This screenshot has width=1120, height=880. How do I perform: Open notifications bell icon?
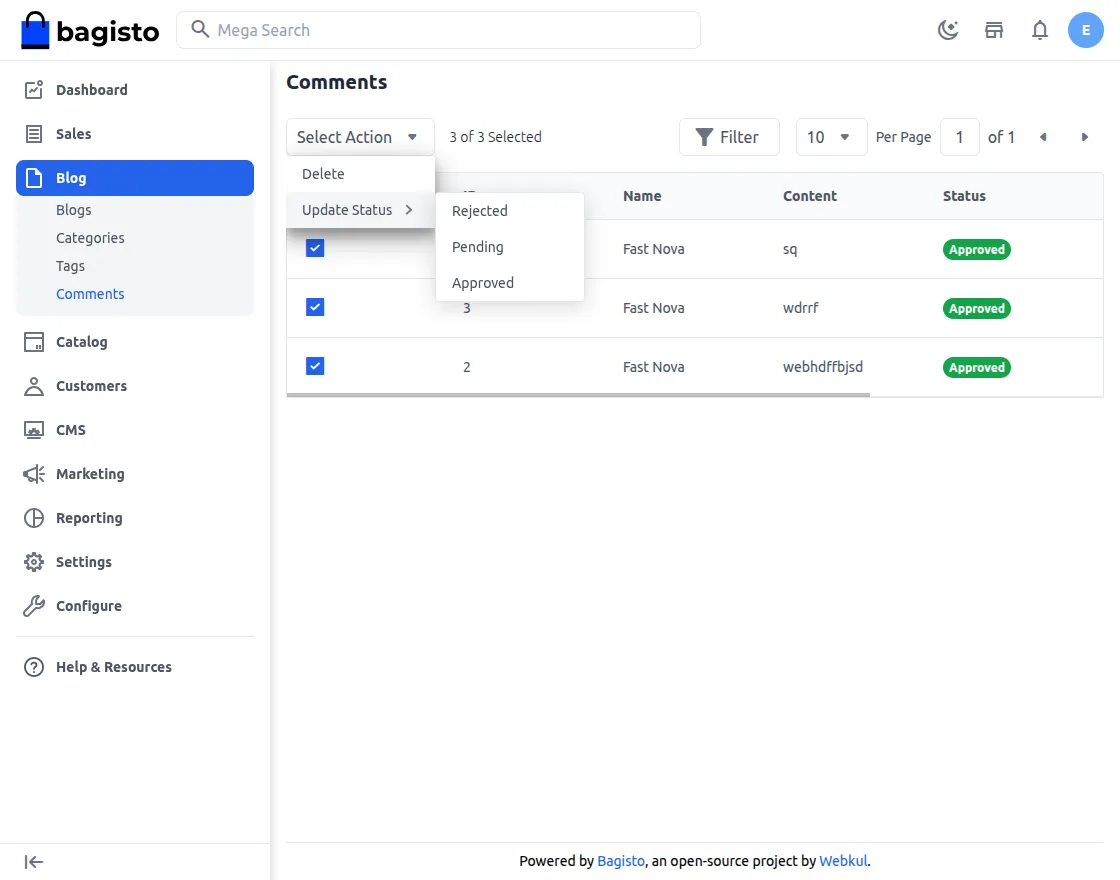[x=1039, y=30]
